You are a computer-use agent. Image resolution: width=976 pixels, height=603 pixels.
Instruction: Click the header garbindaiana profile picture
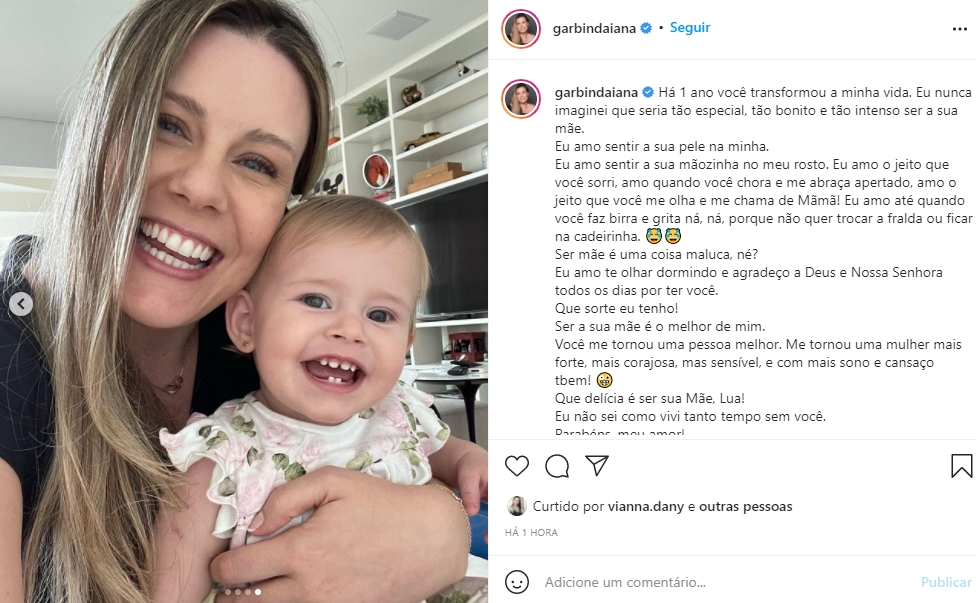tap(521, 29)
